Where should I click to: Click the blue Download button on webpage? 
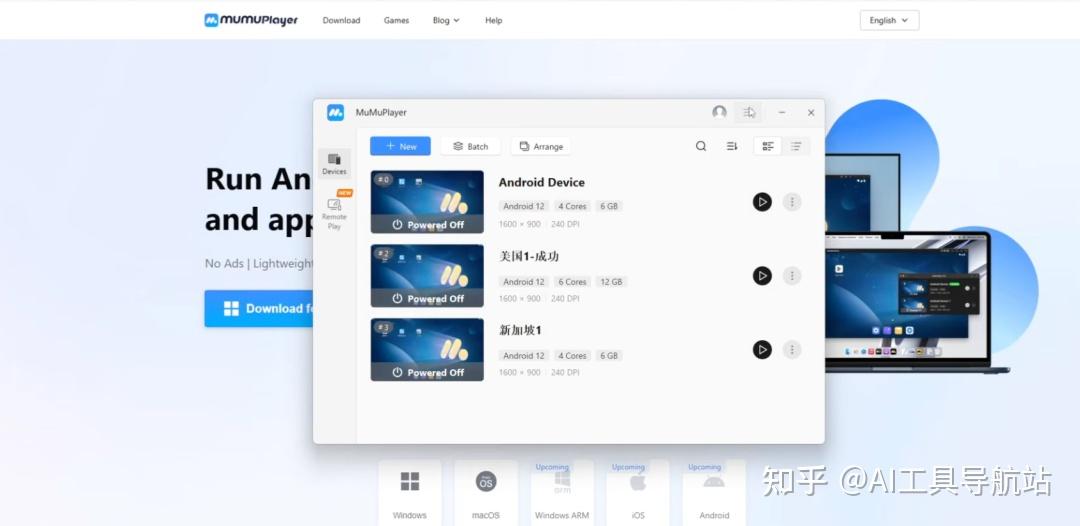click(x=259, y=308)
